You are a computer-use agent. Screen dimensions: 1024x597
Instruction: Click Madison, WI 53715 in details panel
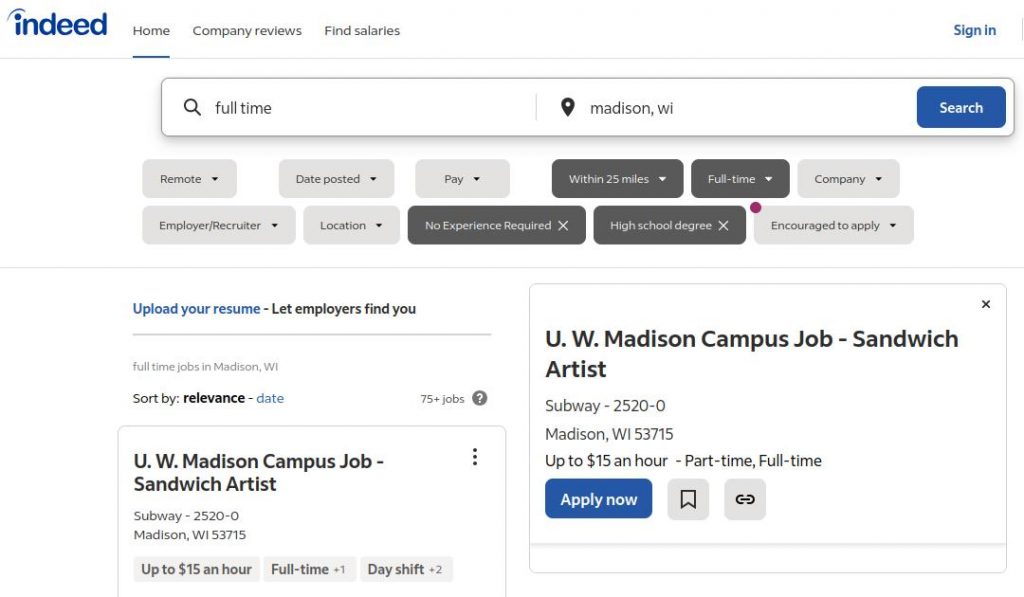(x=609, y=434)
